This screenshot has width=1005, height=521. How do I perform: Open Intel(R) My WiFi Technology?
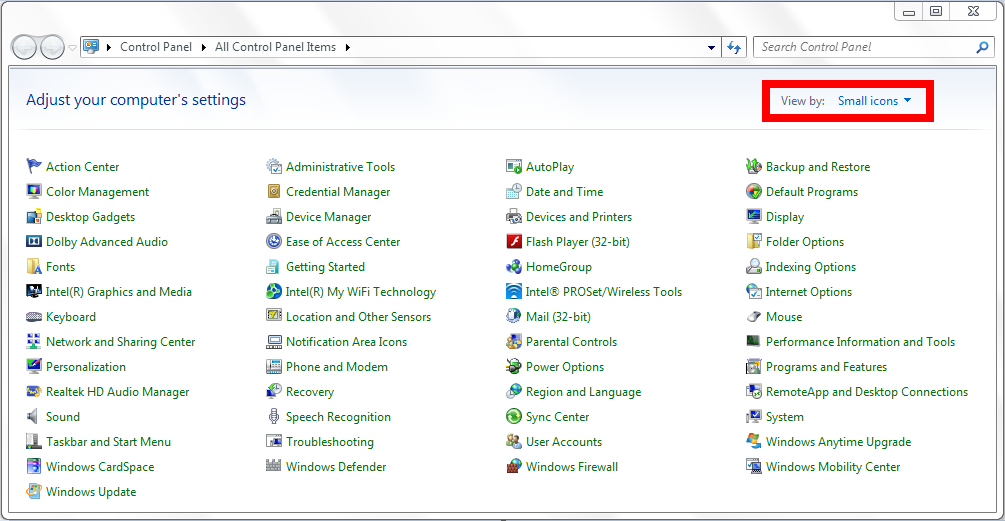pyautogui.click(x=360, y=292)
